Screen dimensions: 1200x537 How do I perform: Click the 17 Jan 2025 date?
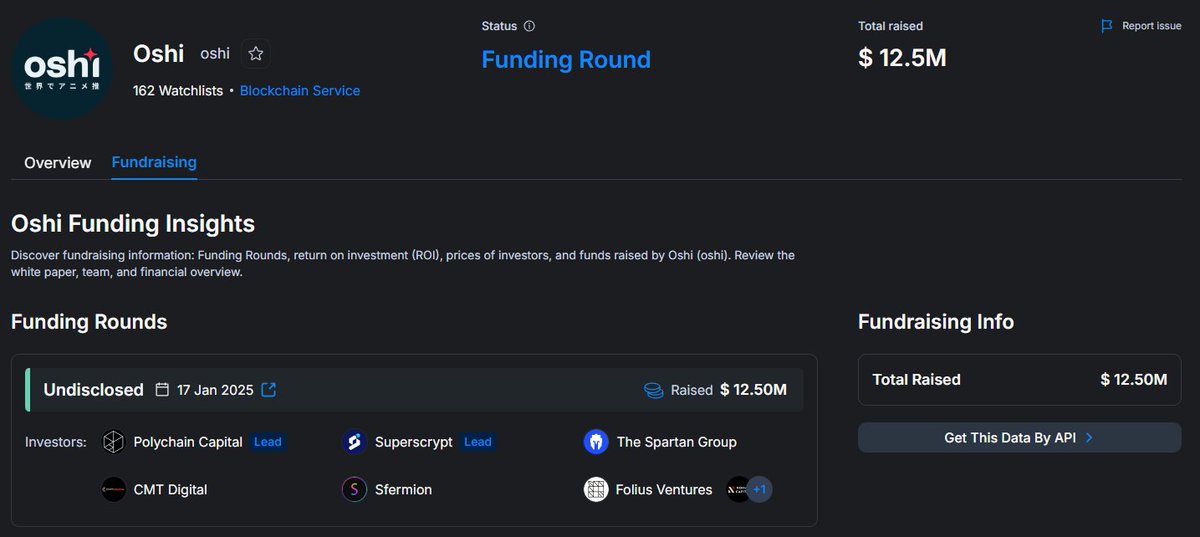coord(215,390)
